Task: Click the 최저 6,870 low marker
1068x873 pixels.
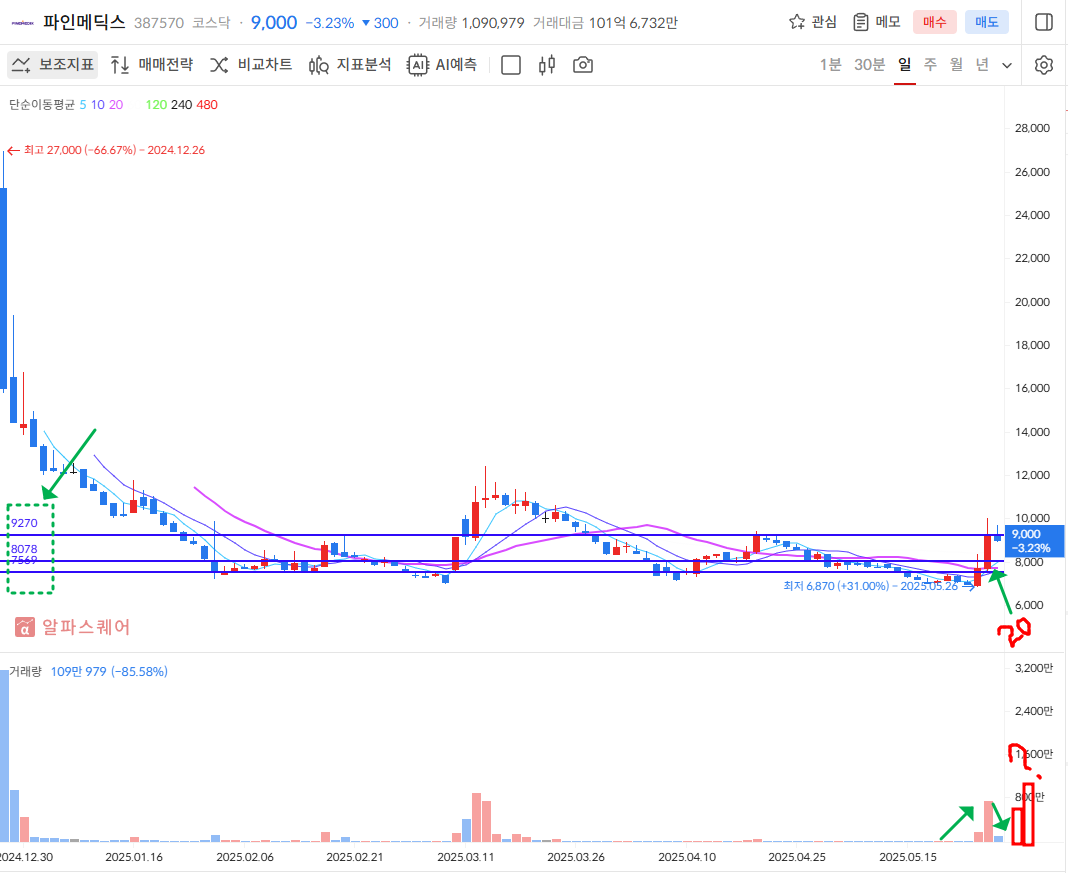Action: coord(879,586)
